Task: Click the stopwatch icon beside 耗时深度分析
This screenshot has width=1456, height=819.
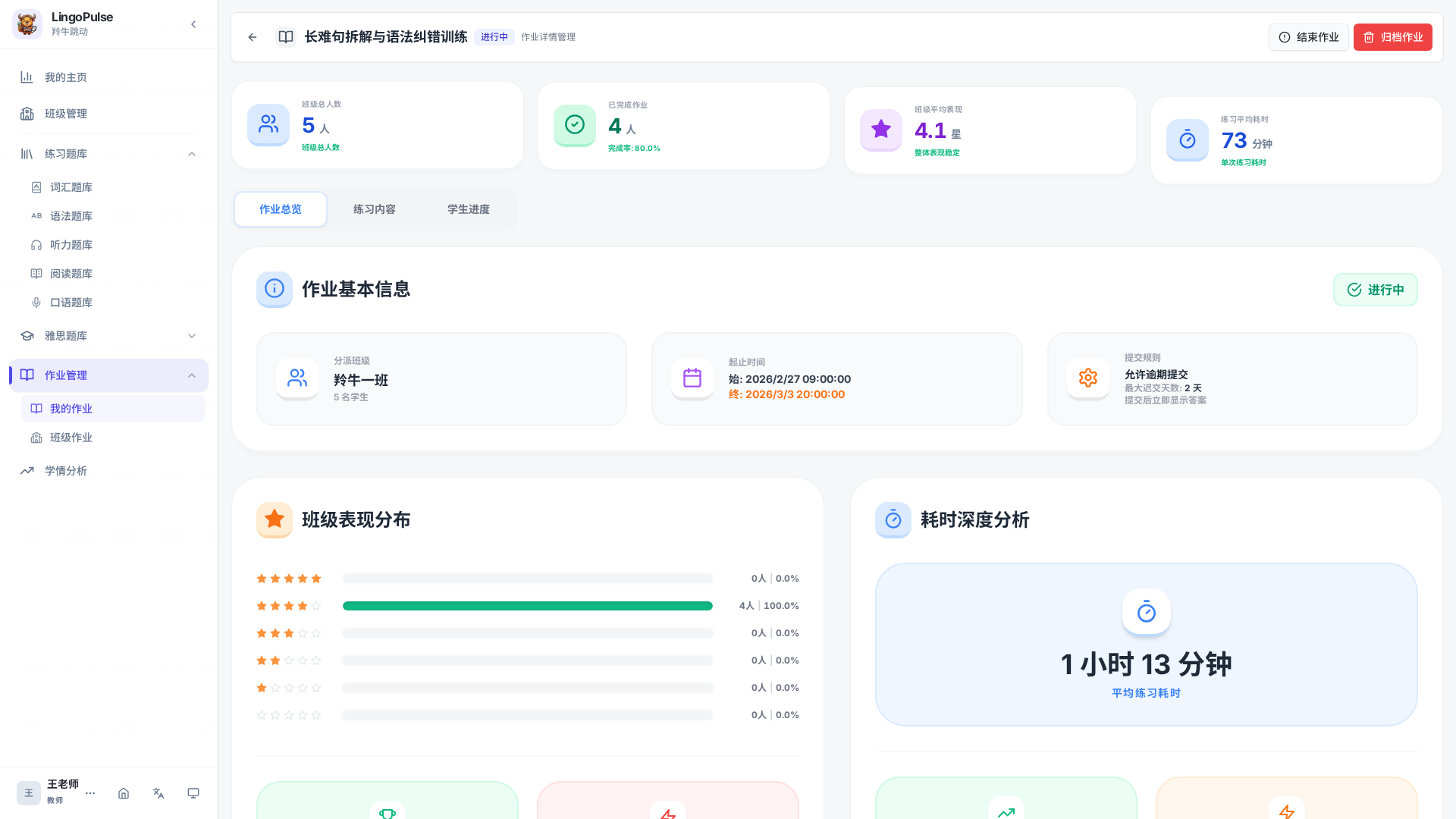Action: click(x=893, y=519)
